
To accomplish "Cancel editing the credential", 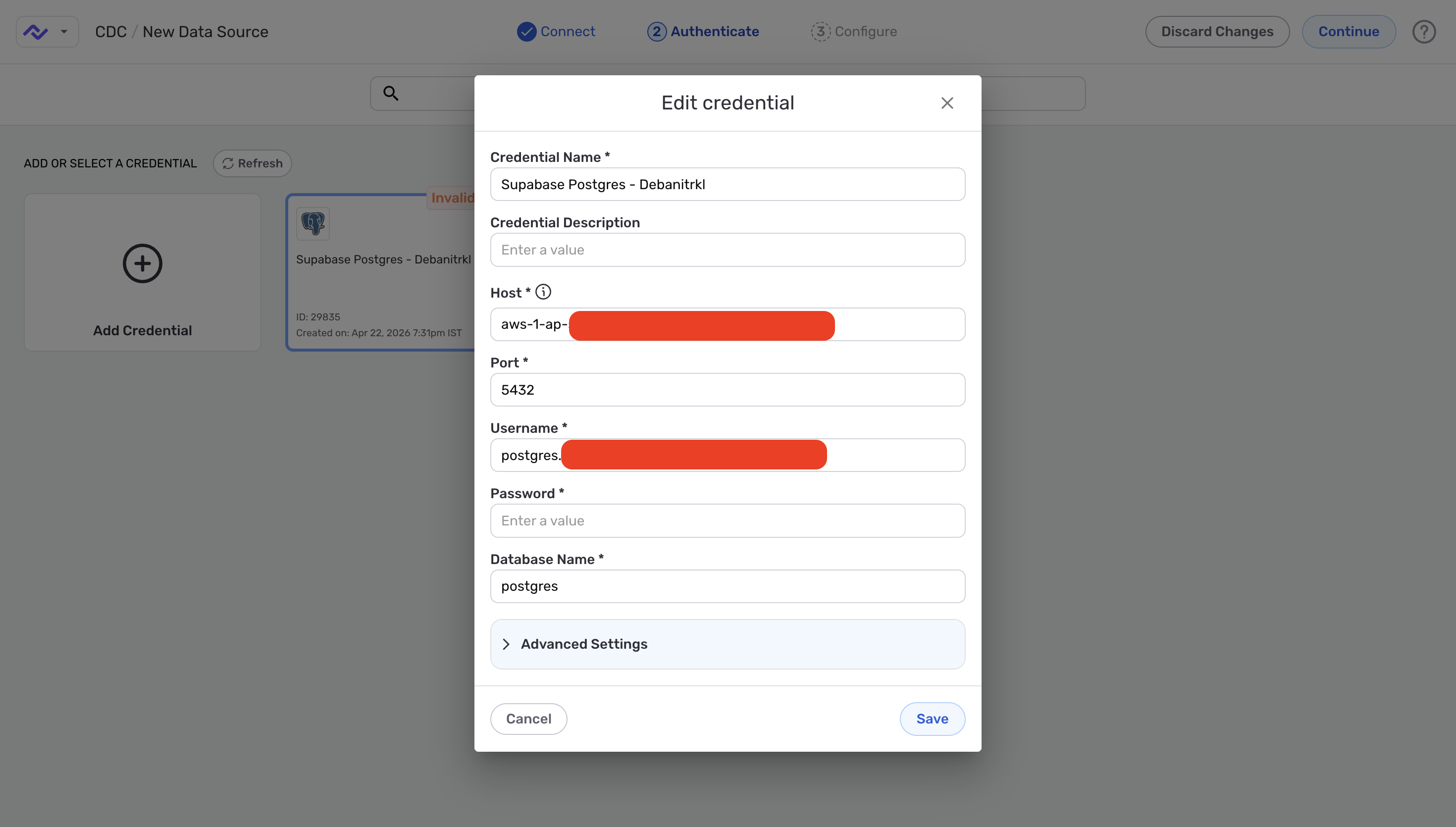I will [528, 719].
